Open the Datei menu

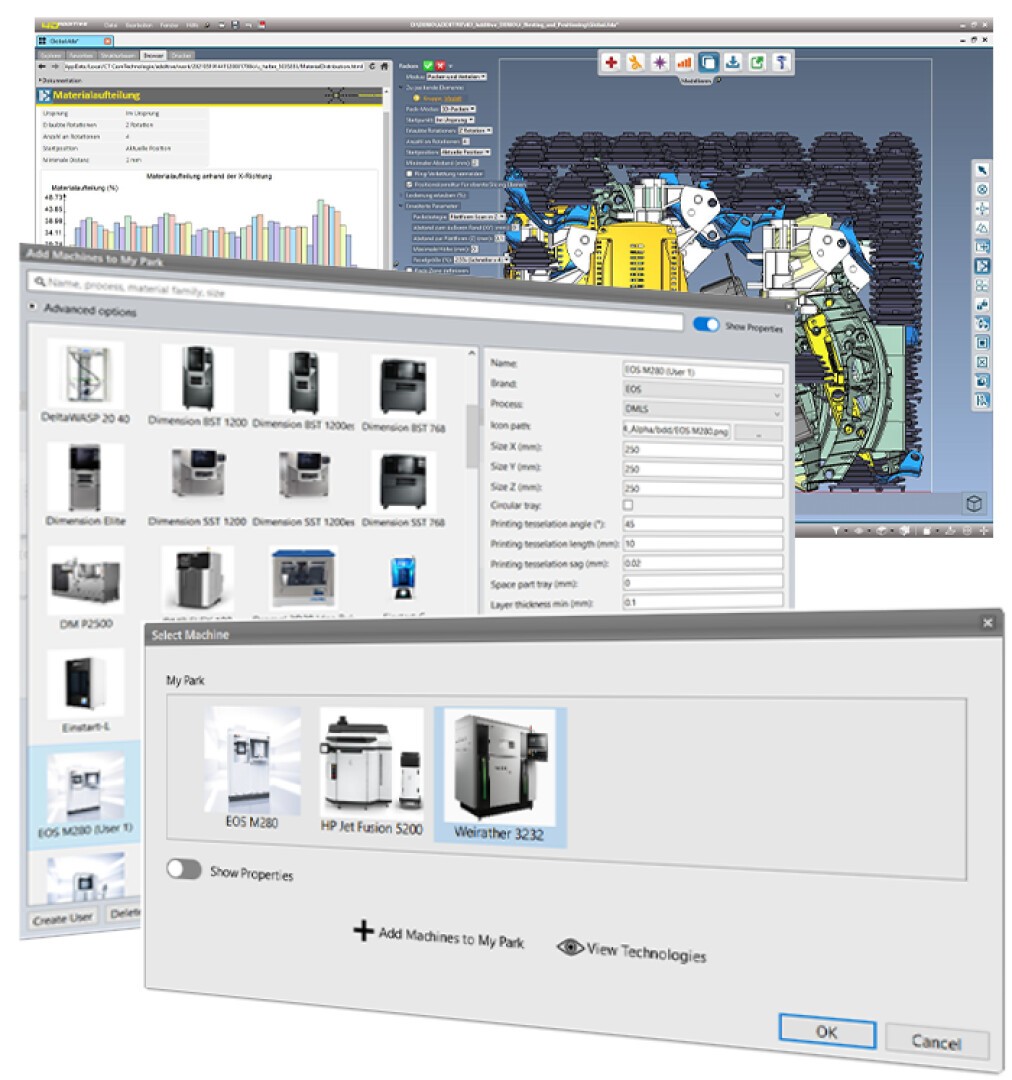point(110,25)
